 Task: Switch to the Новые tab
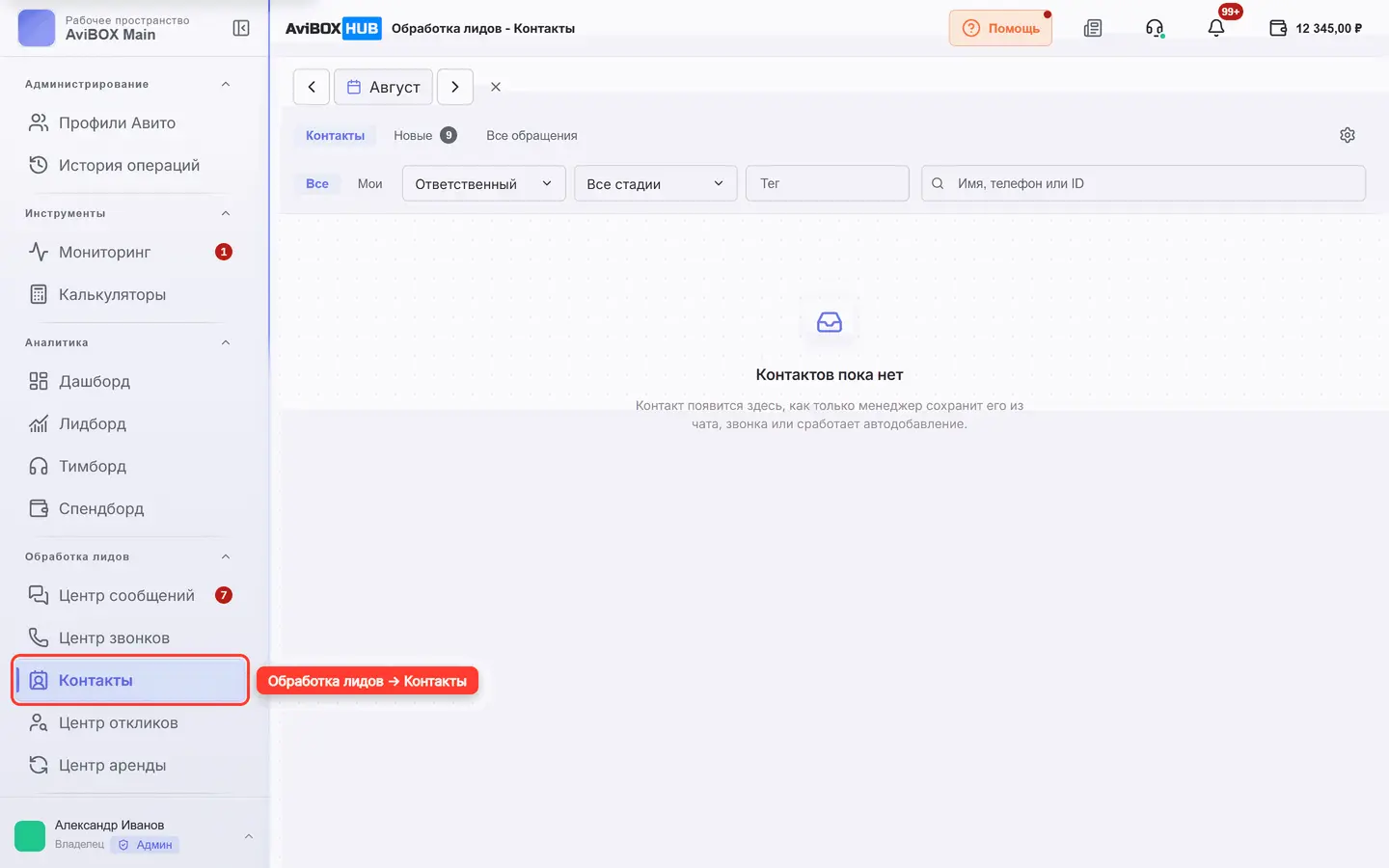pyautogui.click(x=425, y=135)
